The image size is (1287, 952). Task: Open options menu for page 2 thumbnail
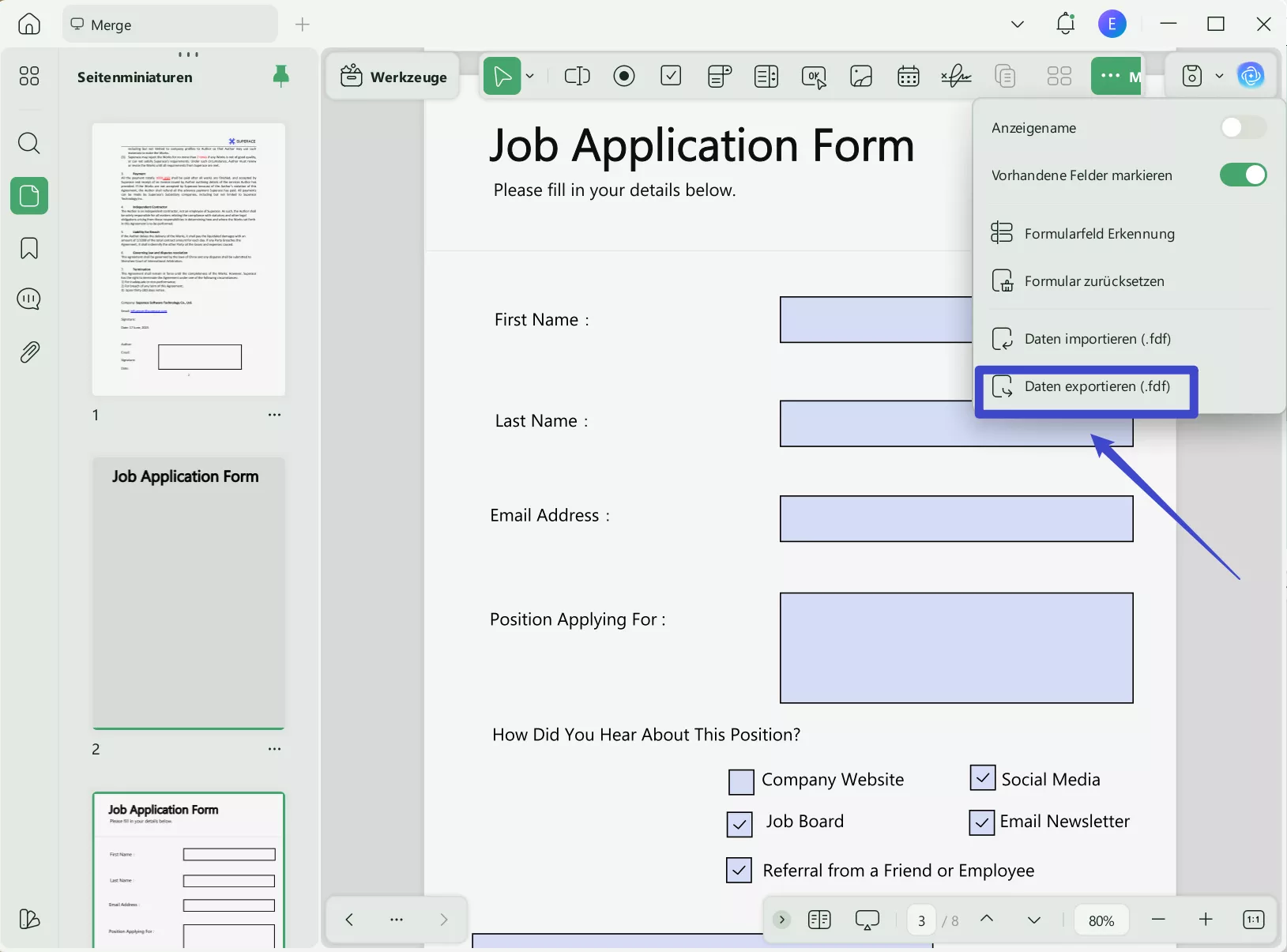coord(274,749)
